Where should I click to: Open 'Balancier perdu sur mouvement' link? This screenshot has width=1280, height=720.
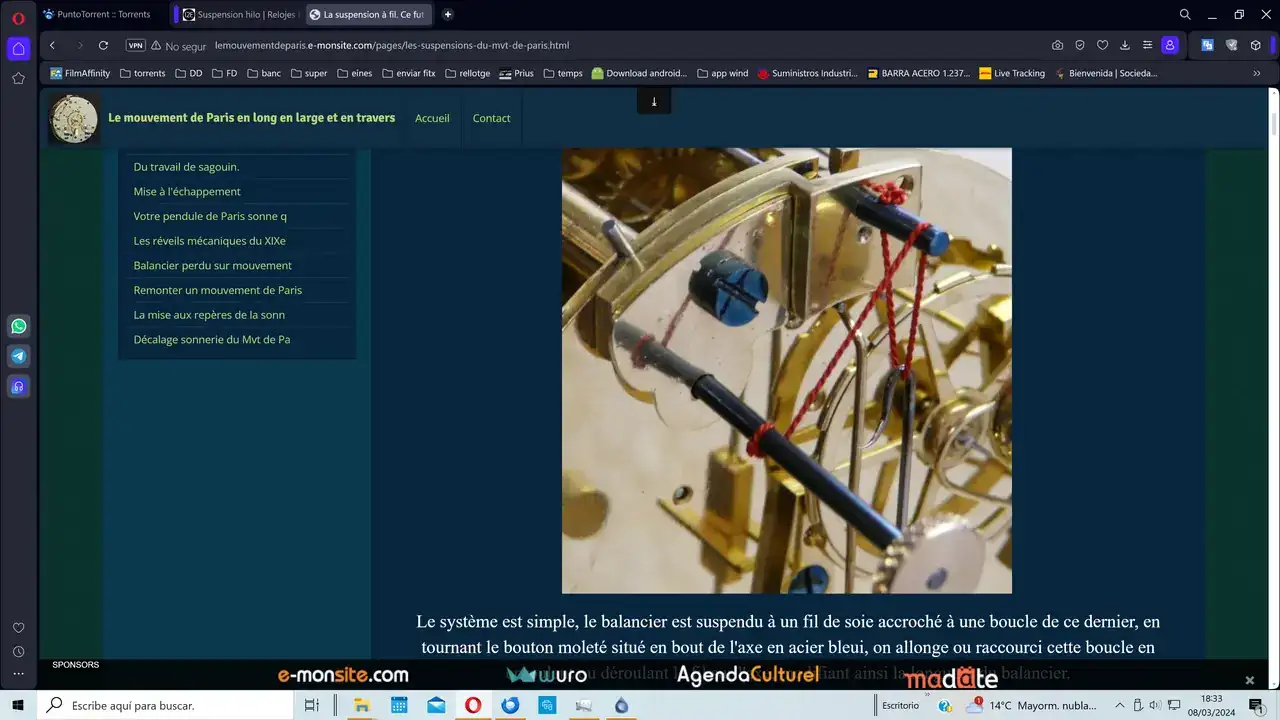pyautogui.click(x=212, y=265)
